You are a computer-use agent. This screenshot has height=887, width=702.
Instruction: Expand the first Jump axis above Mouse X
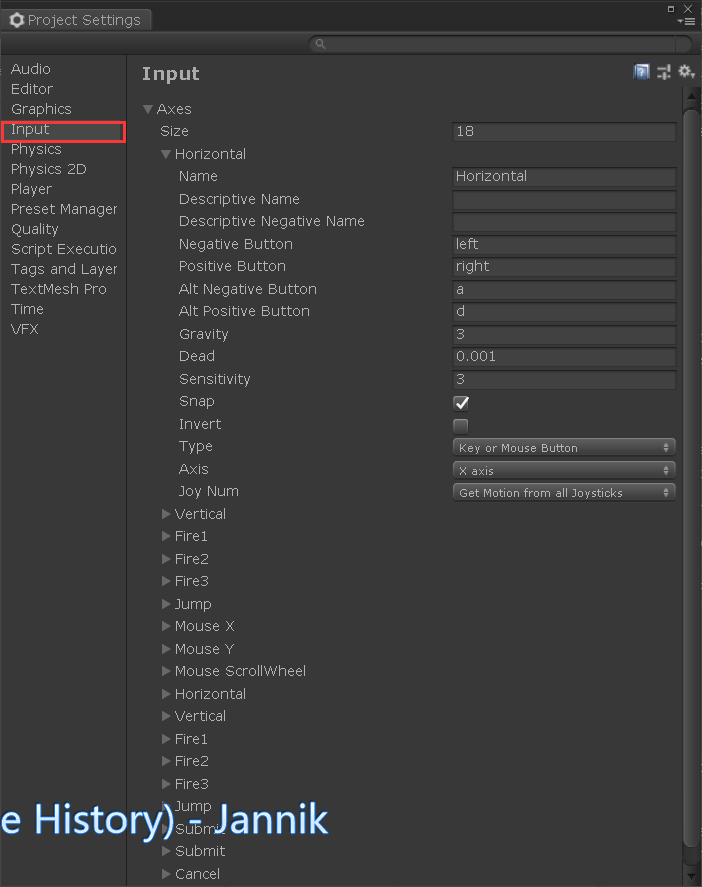point(166,604)
